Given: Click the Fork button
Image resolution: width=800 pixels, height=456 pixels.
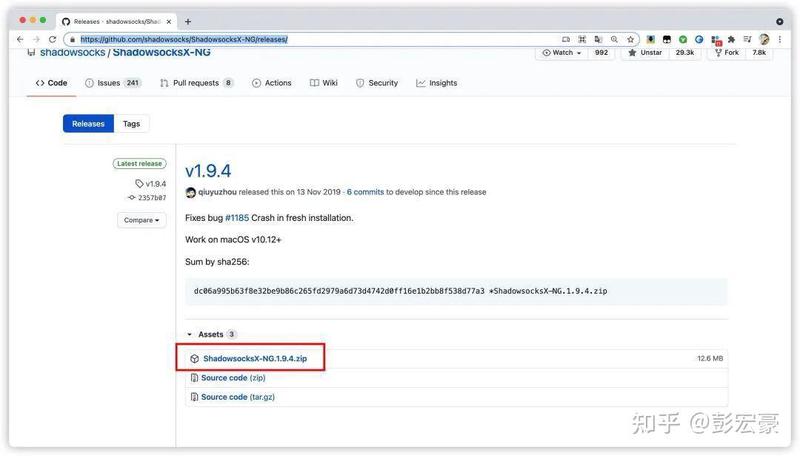Looking at the screenshot, I should point(727,53).
